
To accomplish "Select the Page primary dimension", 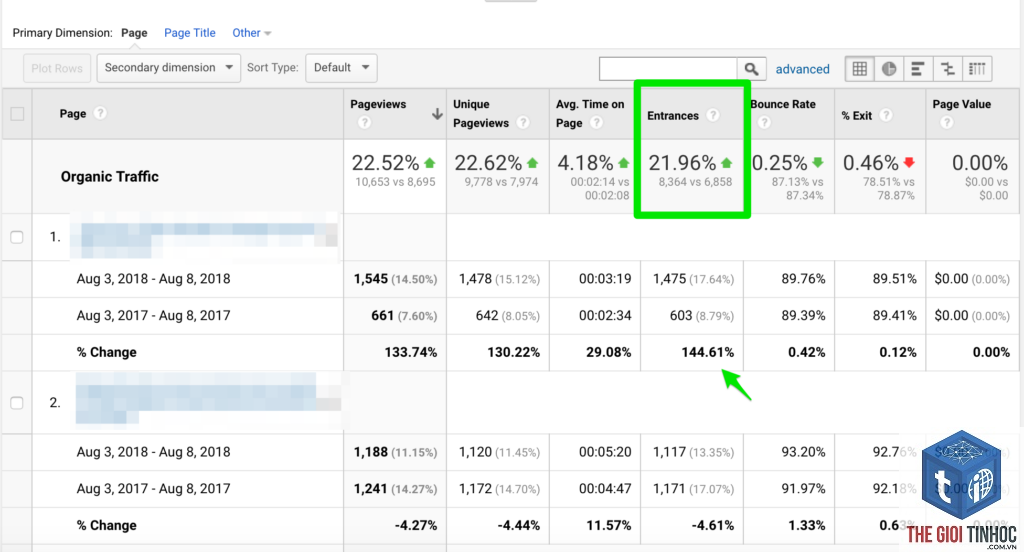I will coord(134,33).
